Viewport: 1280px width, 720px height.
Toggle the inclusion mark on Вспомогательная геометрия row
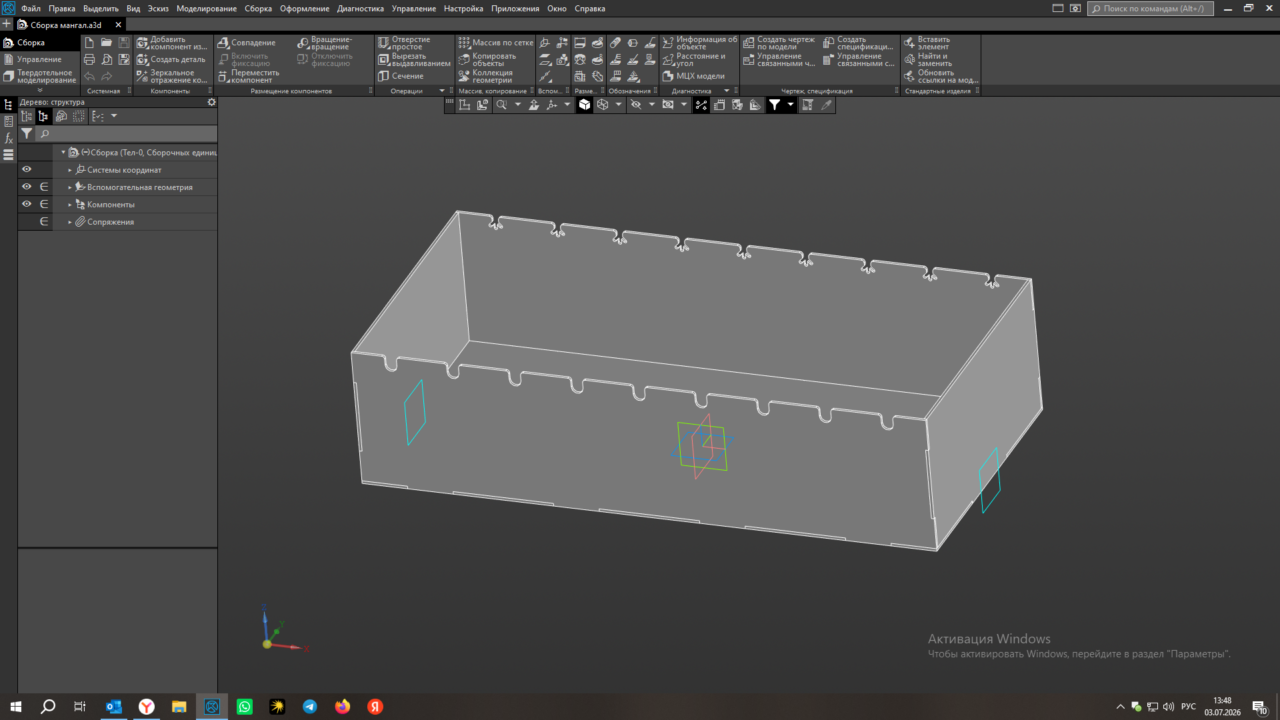44,187
